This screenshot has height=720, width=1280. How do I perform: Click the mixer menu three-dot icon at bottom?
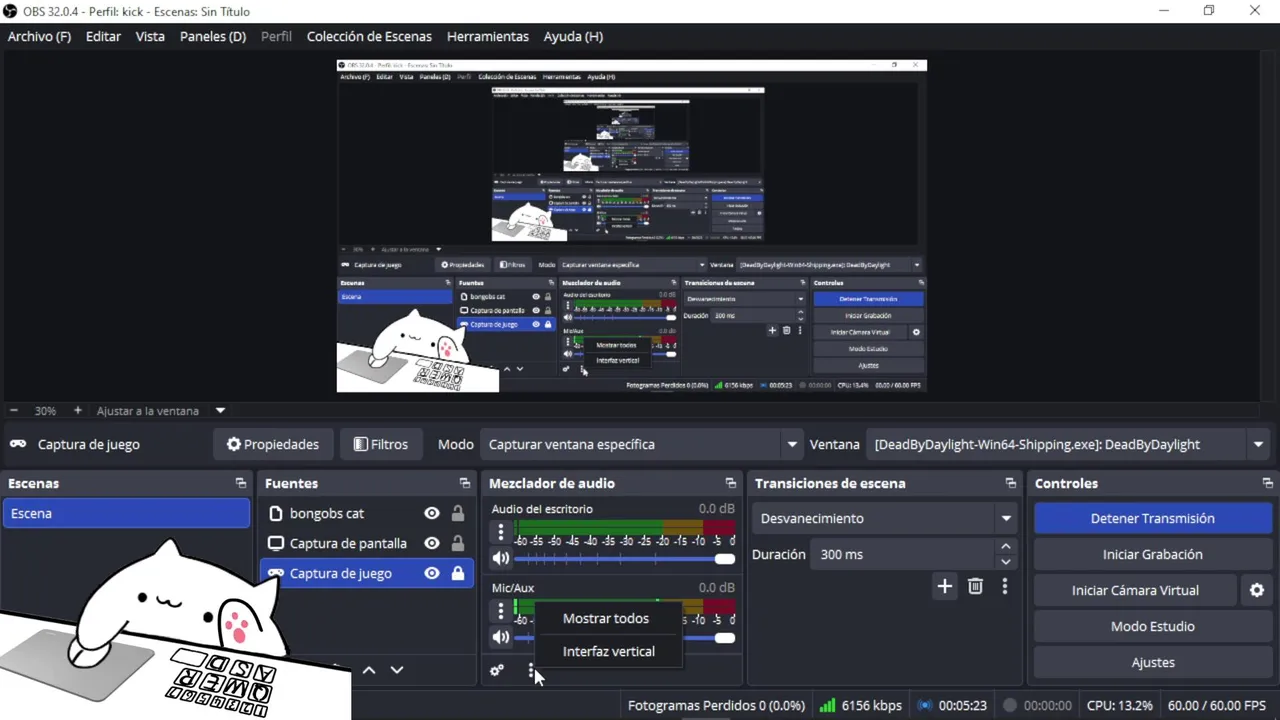tap(531, 670)
